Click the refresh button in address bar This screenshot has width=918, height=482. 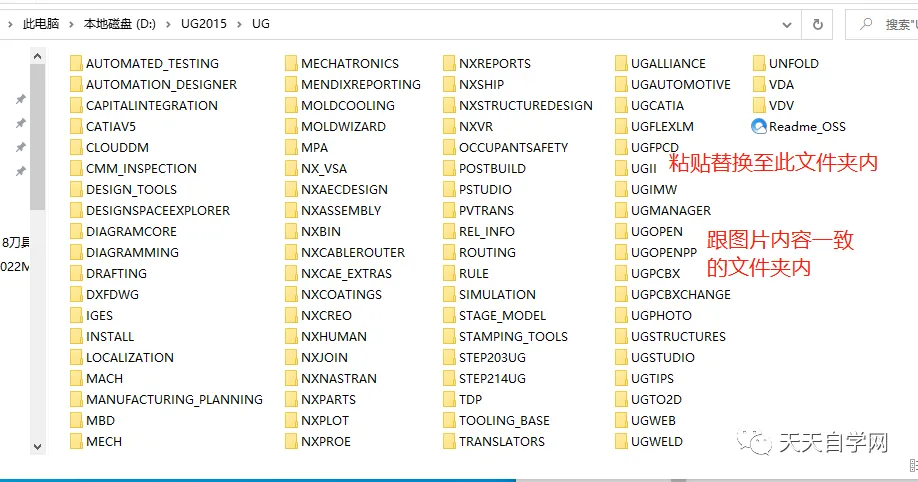pos(818,25)
